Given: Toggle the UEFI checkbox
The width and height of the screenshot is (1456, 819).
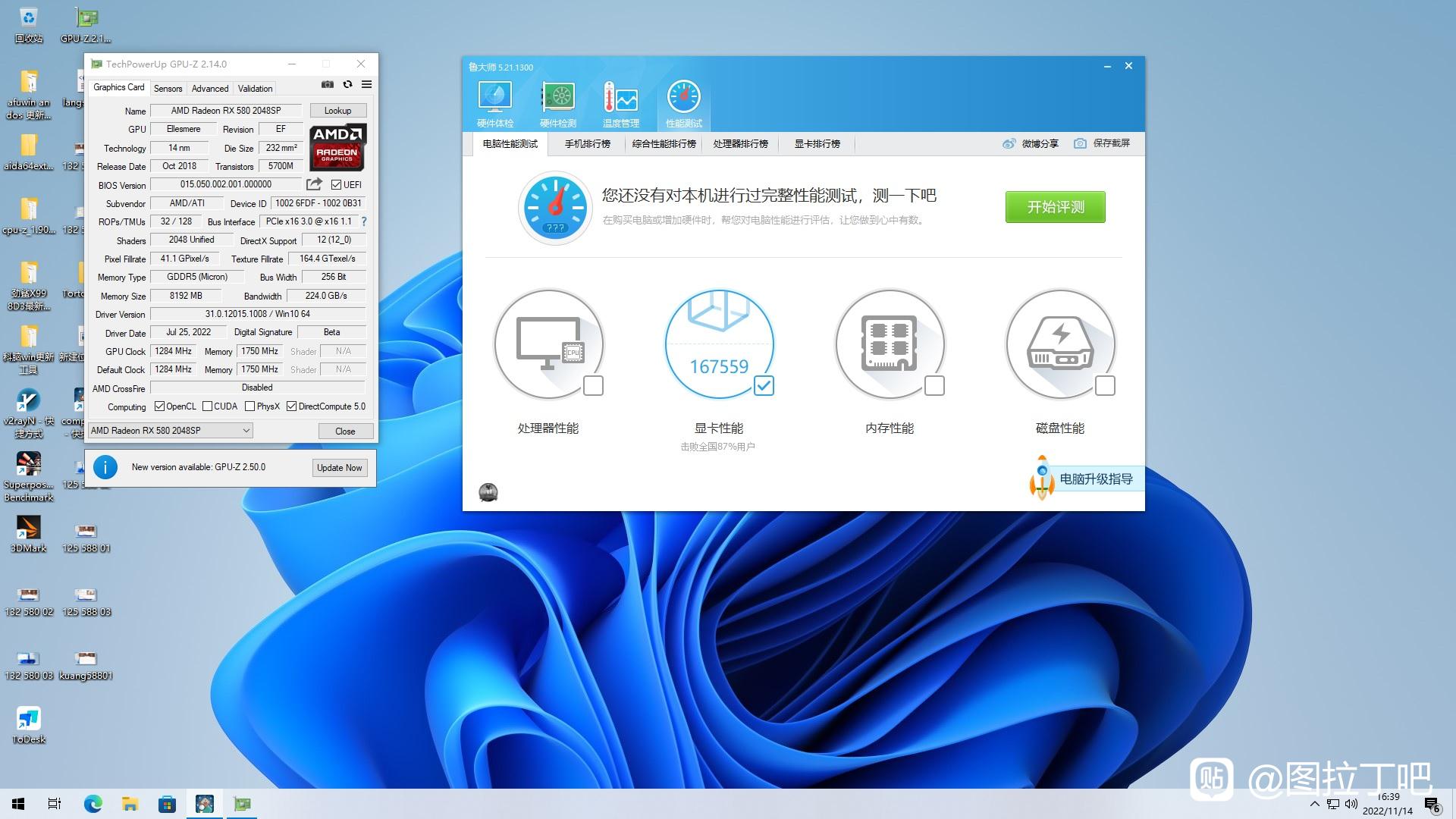Looking at the screenshot, I should coord(336,184).
